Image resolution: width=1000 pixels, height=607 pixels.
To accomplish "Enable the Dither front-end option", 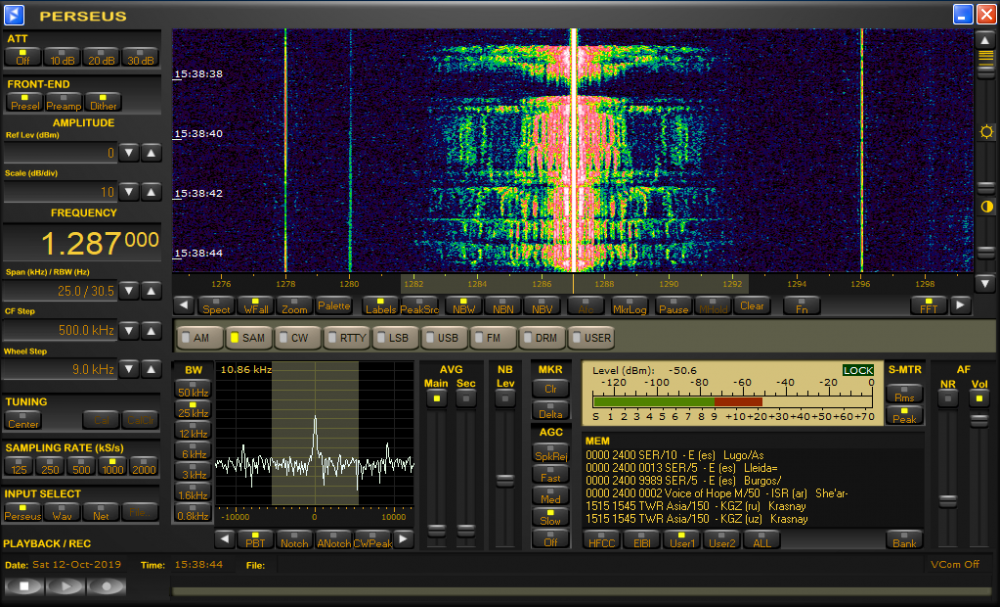I will click(103, 103).
